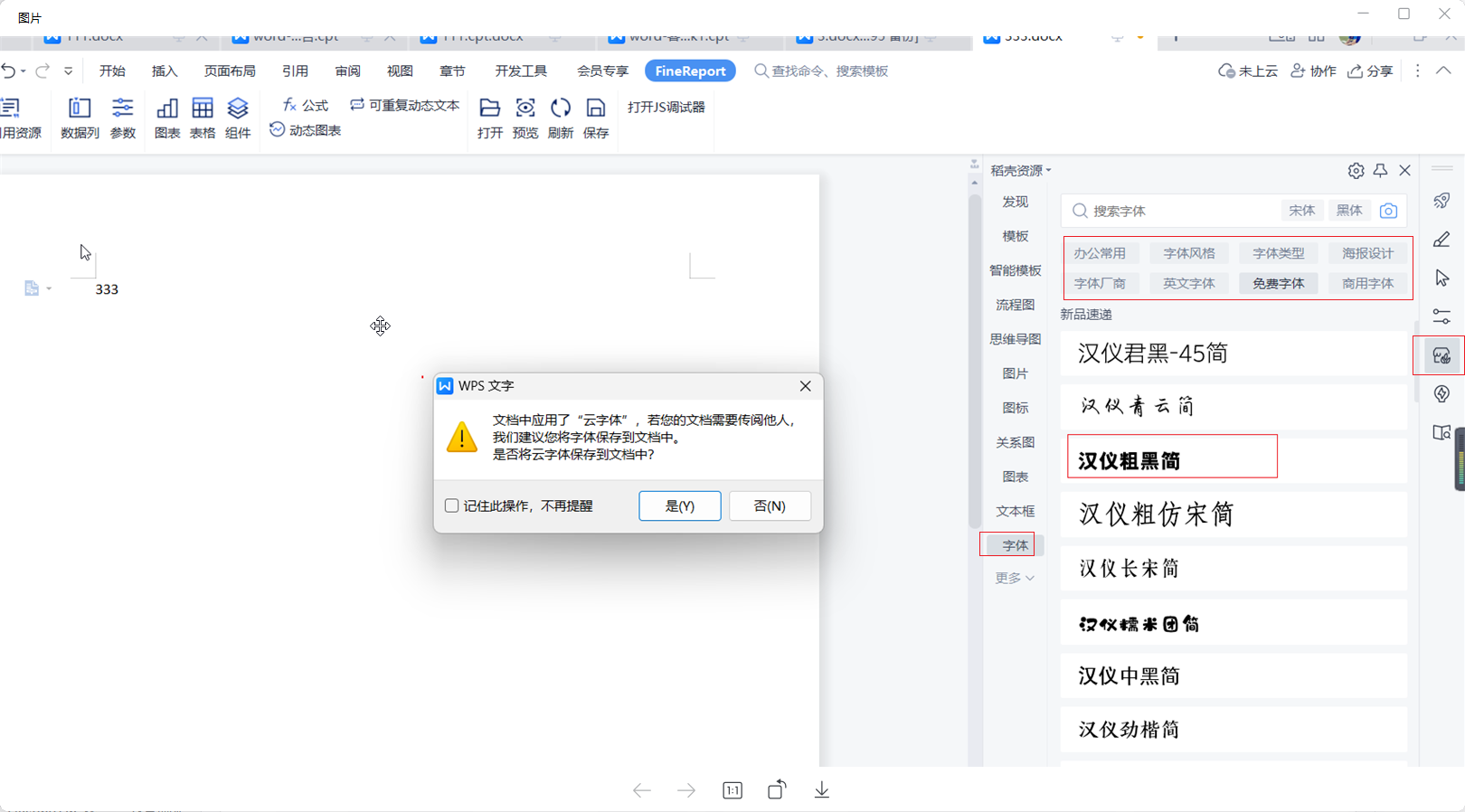Image resolution: width=1465 pixels, height=812 pixels.
Task: Click the rocket icon in right sidebar
Action: 1442,200
